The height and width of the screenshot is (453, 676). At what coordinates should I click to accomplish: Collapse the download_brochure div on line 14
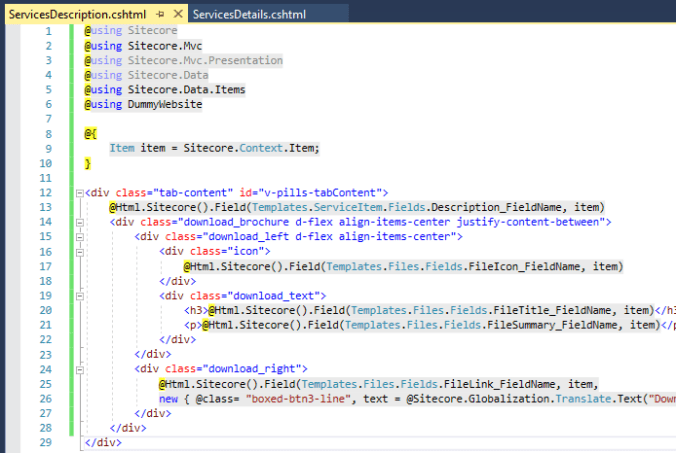pyautogui.click(x=104, y=222)
